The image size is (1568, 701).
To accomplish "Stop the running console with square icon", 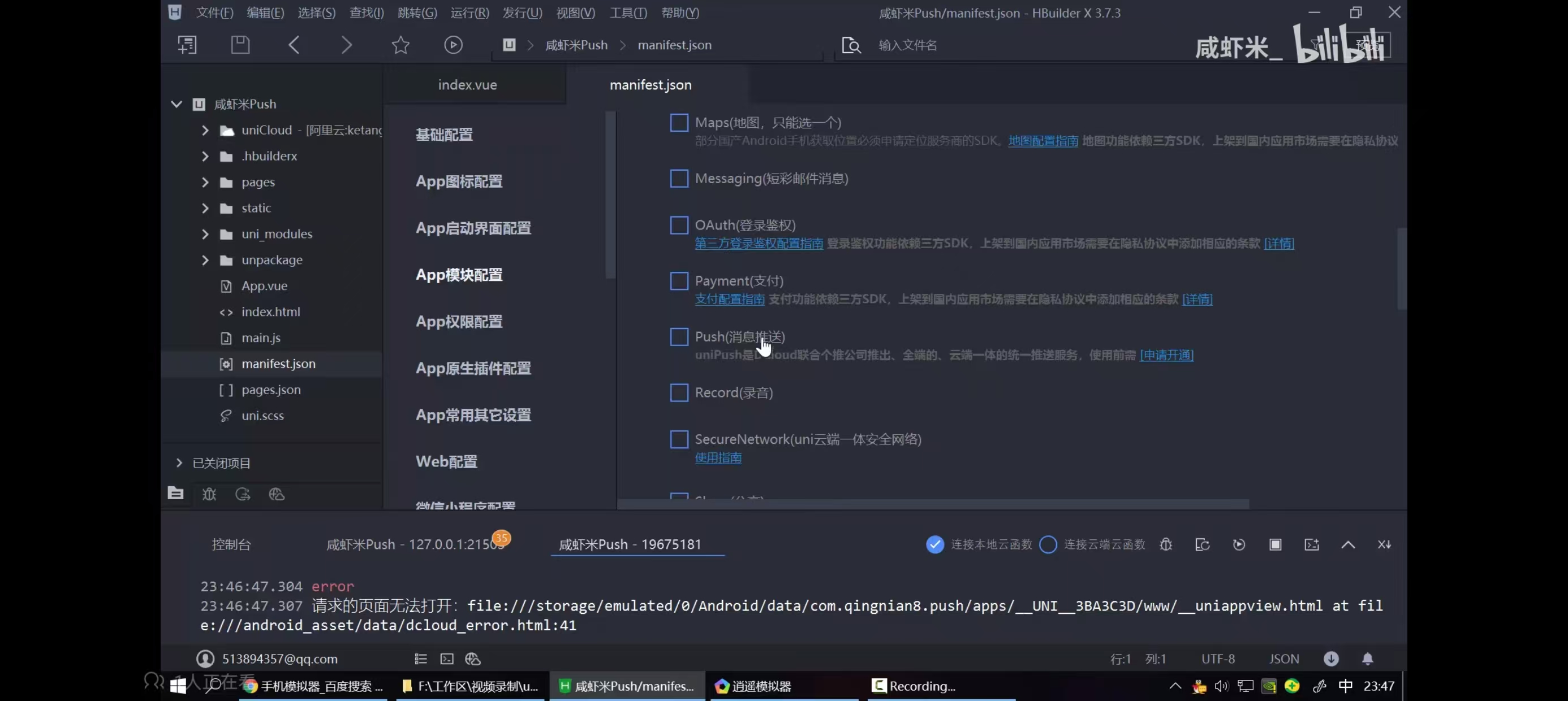I will click(x=1275, y=544).
